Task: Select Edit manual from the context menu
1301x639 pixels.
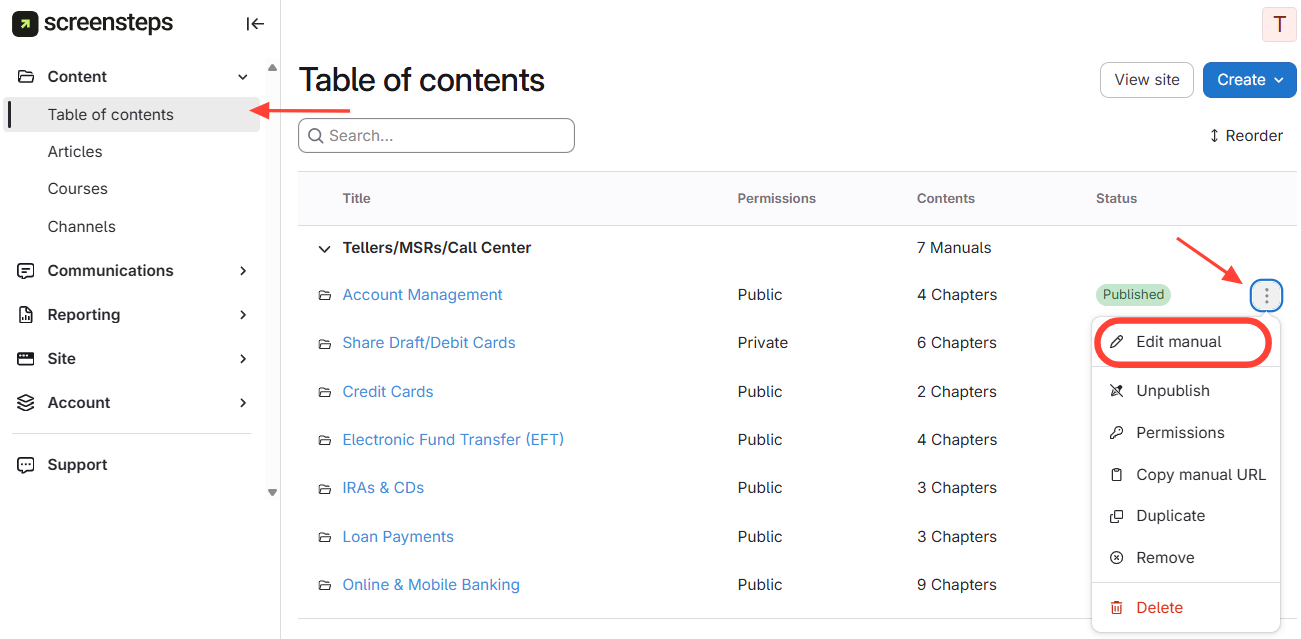Action: point(1179,342)
